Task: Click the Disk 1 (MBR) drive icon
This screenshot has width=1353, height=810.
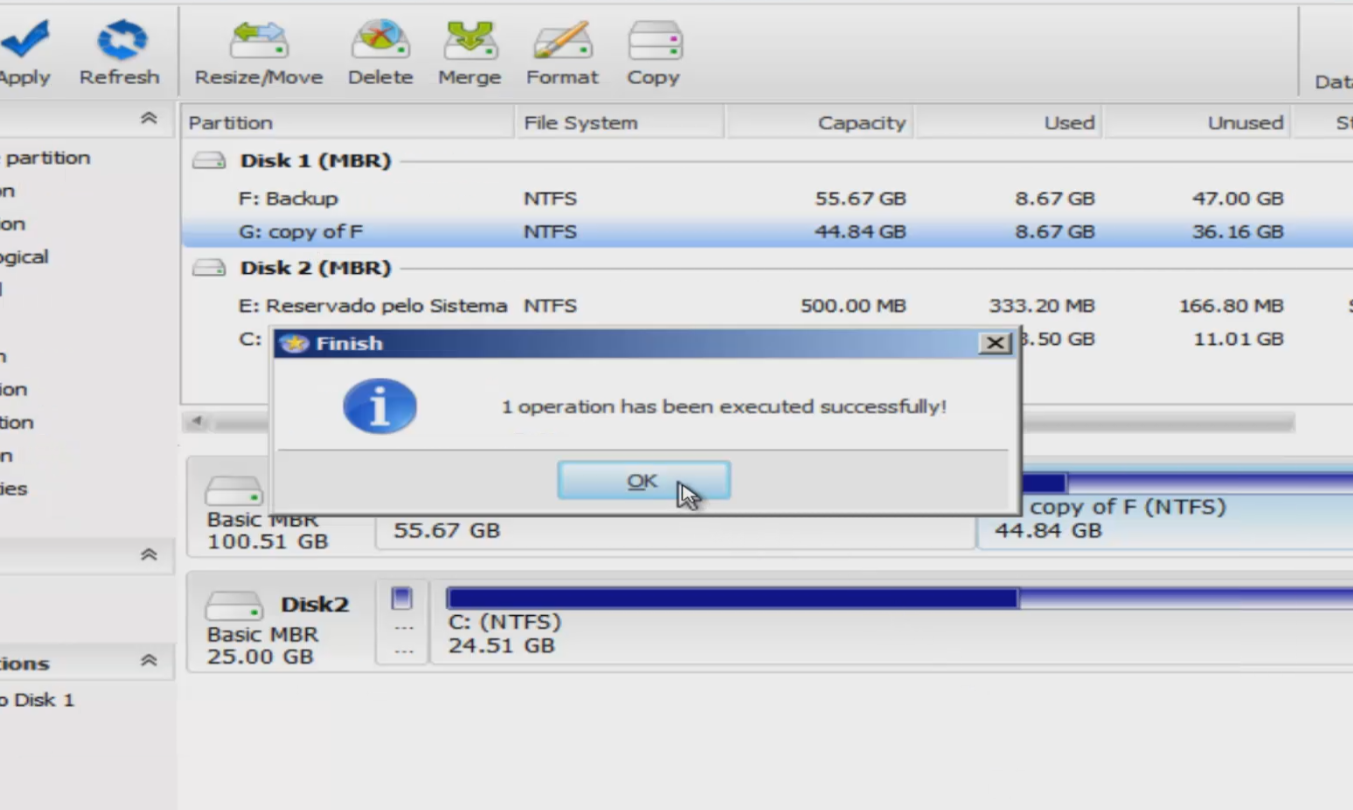Action: [x=209, y=160]
